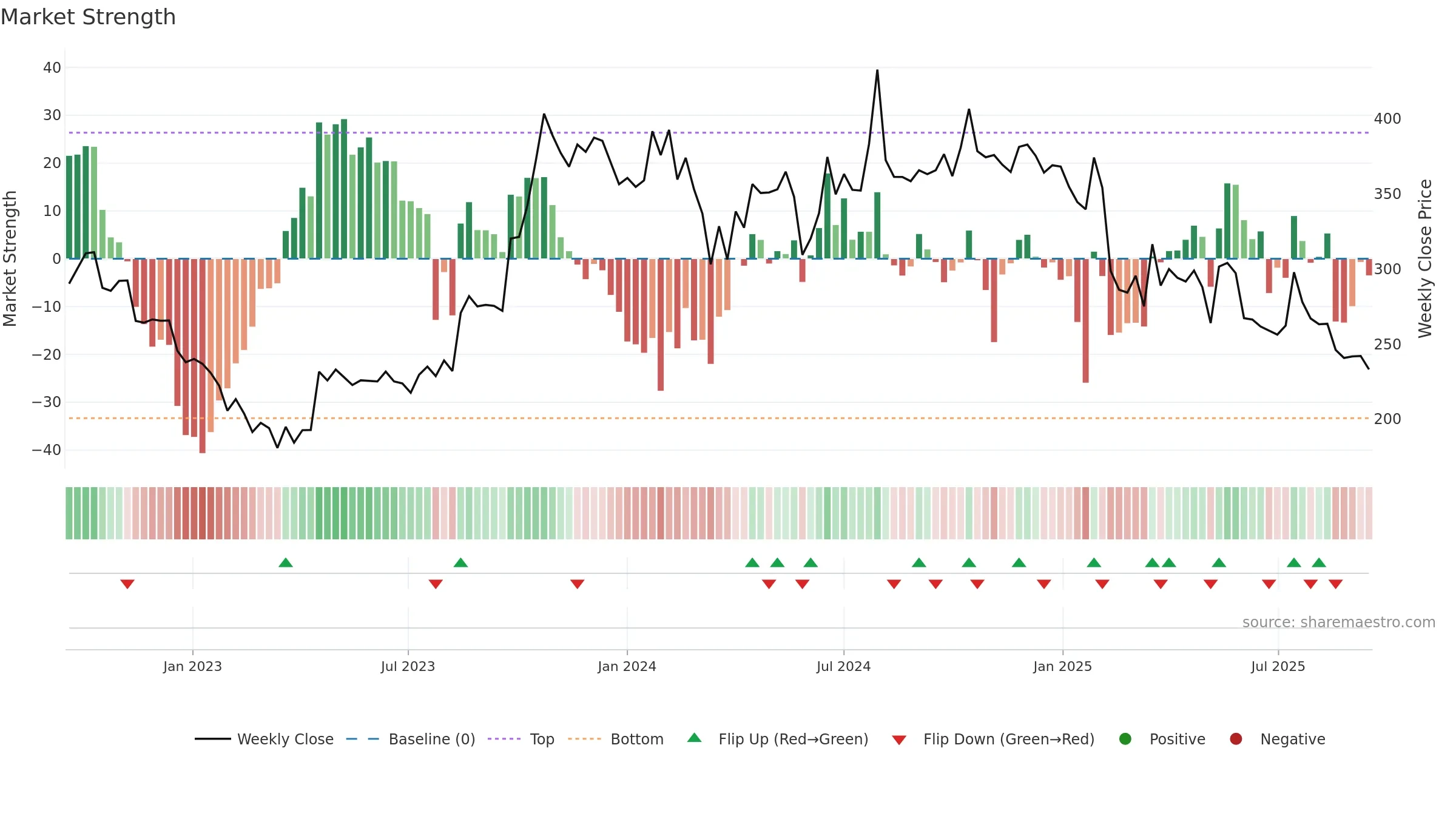Click the blue dashed Baseline sample in legend

(363, 739)
